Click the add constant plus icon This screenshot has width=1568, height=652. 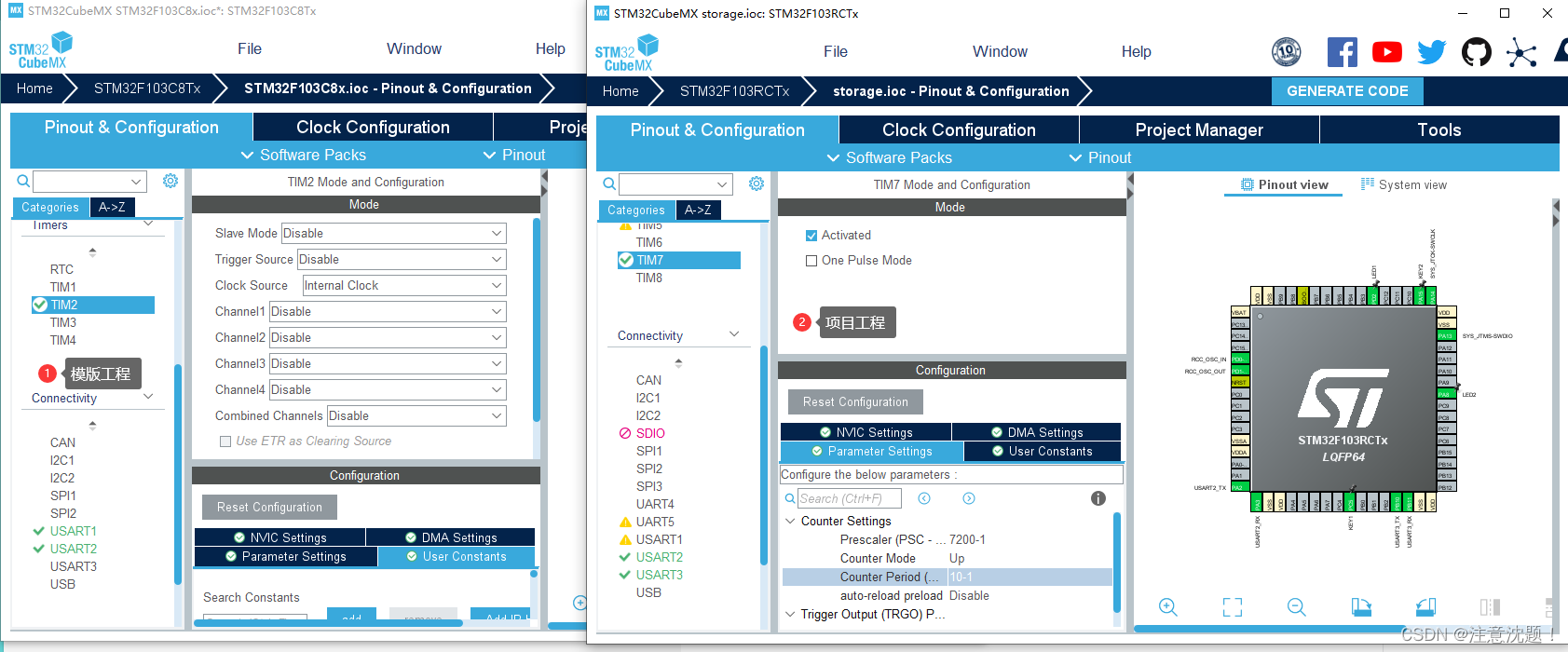pyautogui.click(x=579, y=603)
